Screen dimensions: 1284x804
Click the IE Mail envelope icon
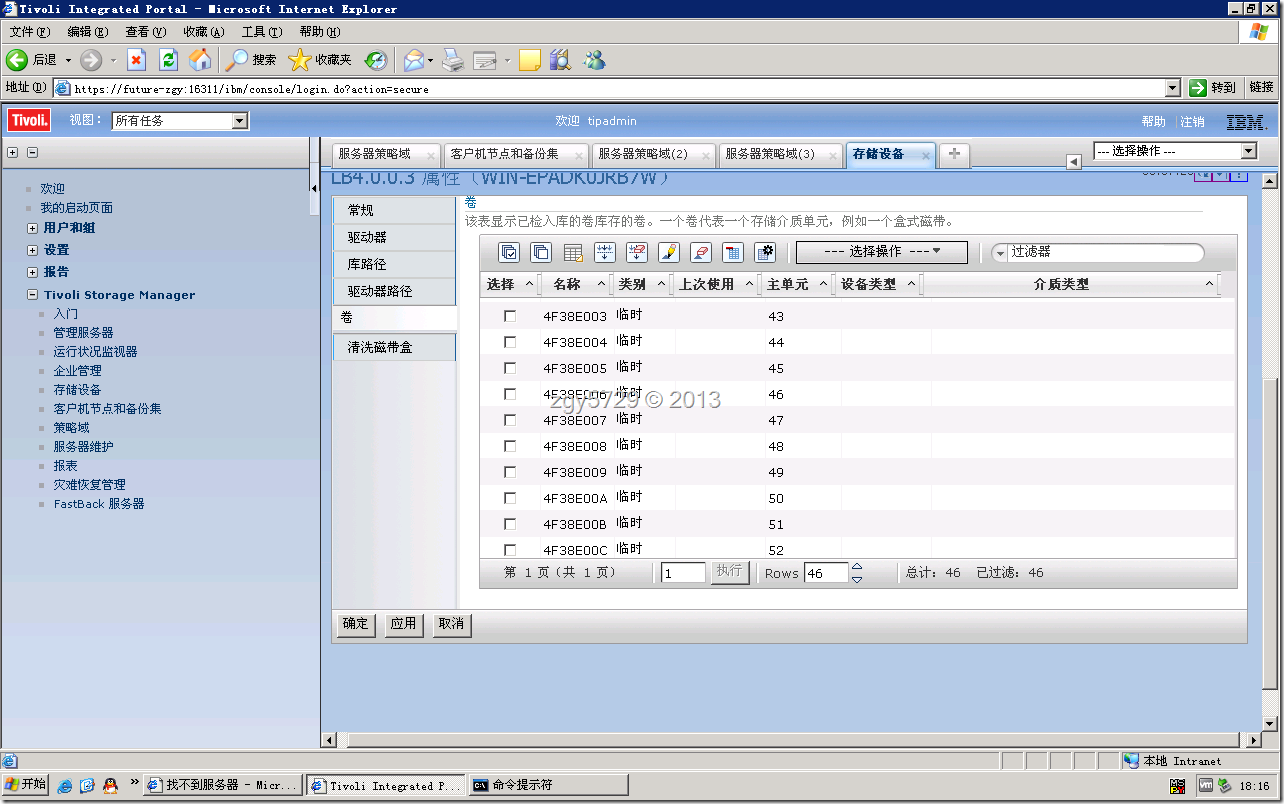tap(413, 60)
